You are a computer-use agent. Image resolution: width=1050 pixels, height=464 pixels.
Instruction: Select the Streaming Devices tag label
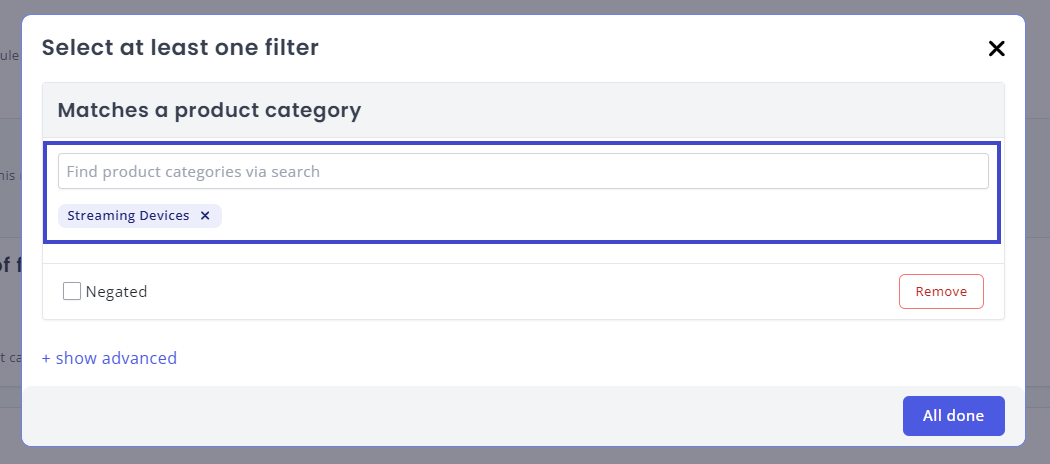(128, 216)
